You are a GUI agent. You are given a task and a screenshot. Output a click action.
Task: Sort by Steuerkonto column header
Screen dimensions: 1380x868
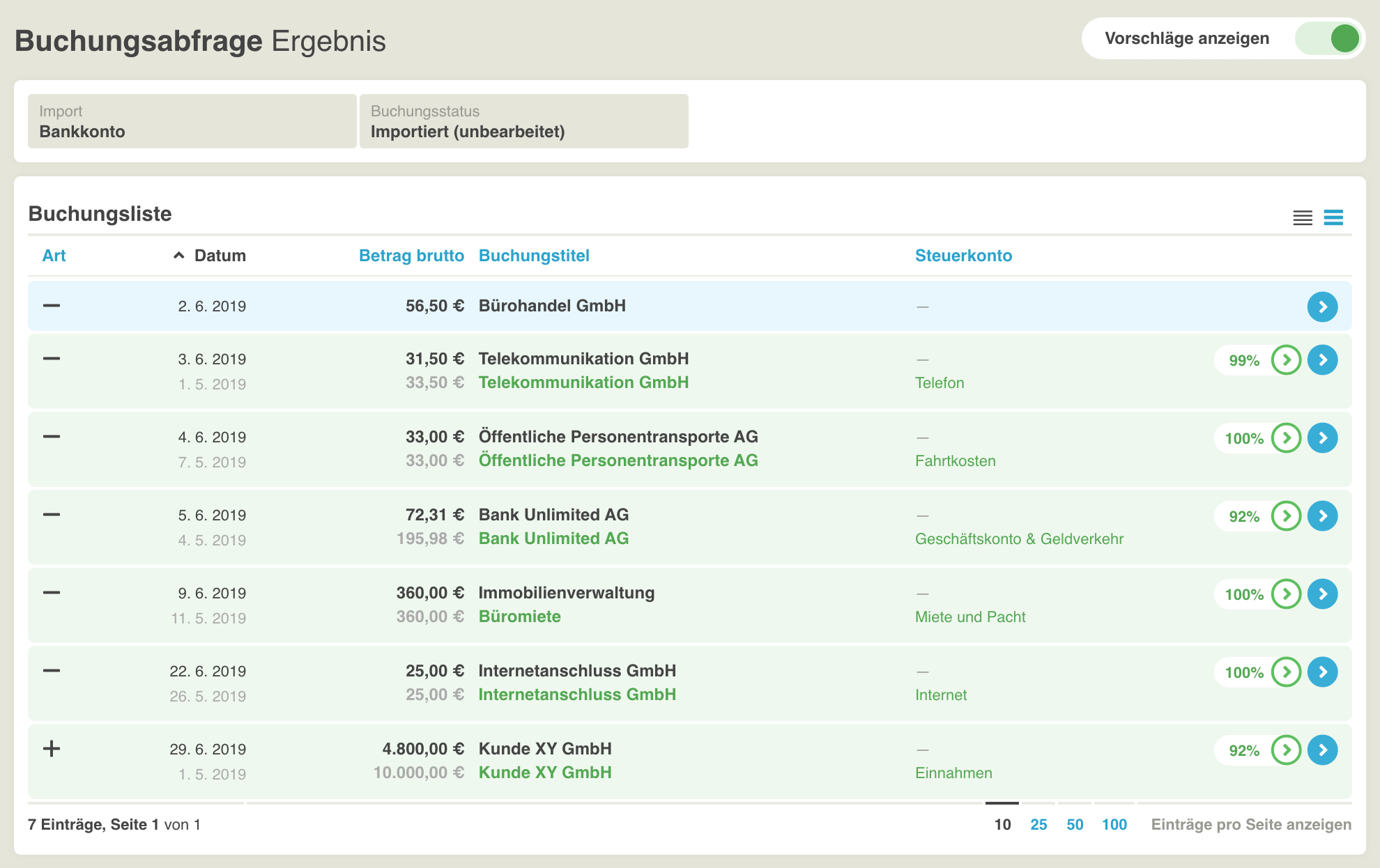[x=963, y=256]
